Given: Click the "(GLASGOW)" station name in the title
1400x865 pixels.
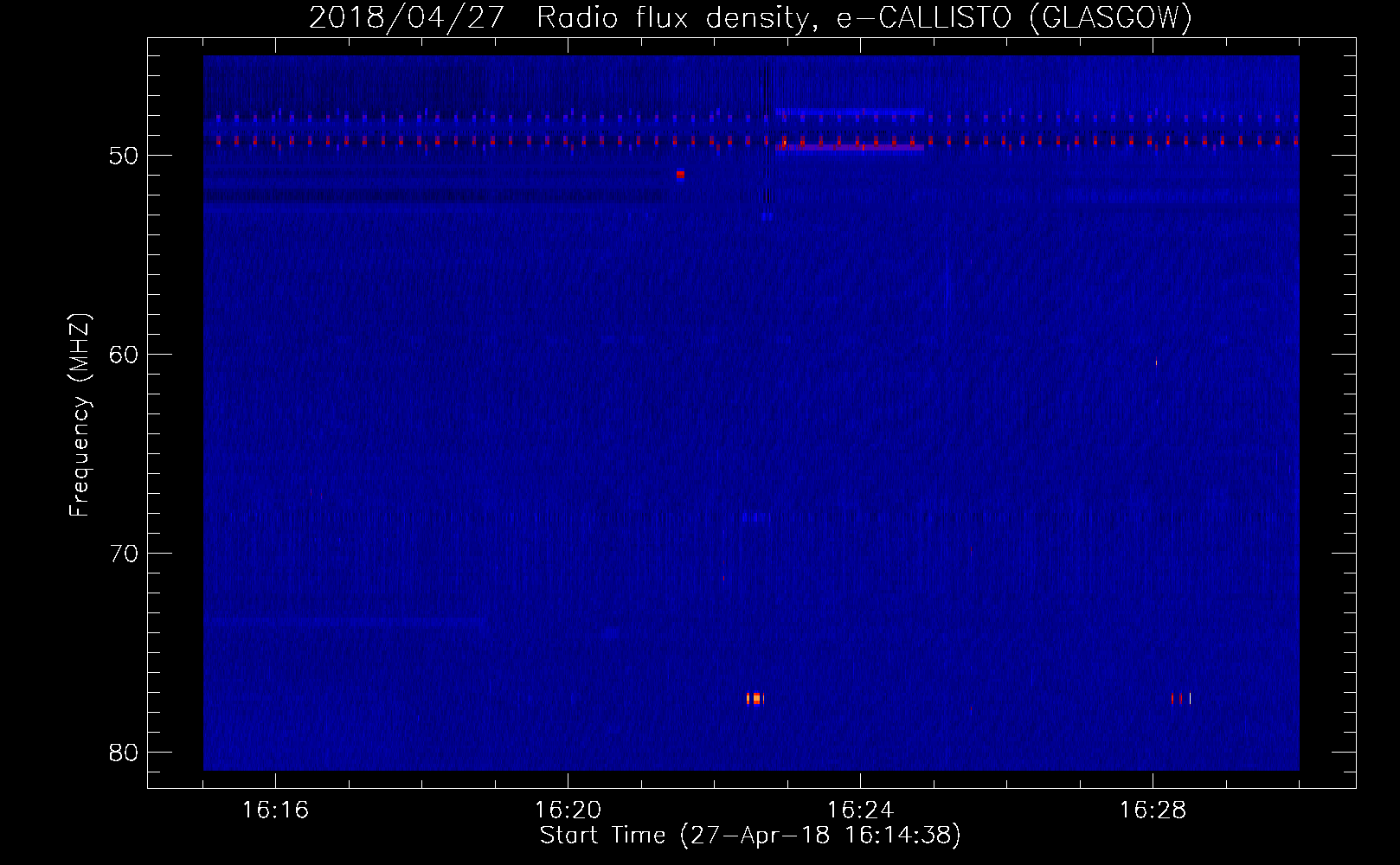Looking at the screenshot, I should click(x=1111, y=17).
